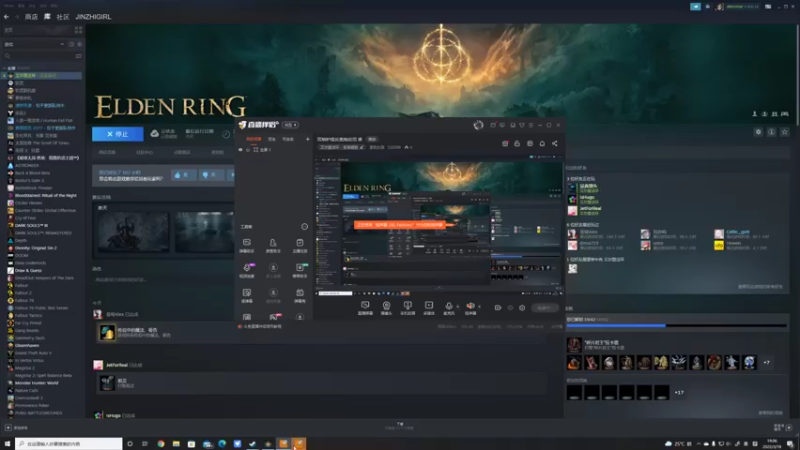Viewport: 800px width, 450px height.
Task: Click add a game at Steam bottom left
Action: tap(16, 428)
